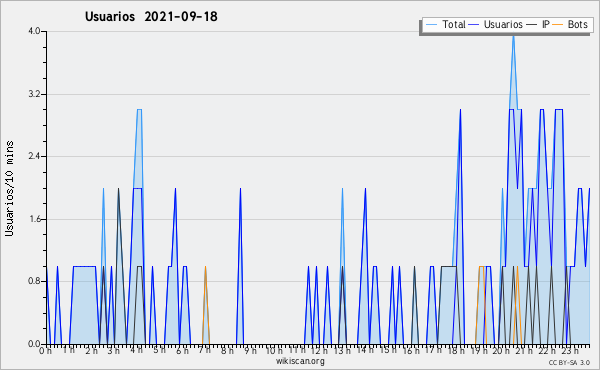Click the y-axis value '0.0'
Image resolution: width=600 pixels, height=370 pixels.
pos(34,344)
